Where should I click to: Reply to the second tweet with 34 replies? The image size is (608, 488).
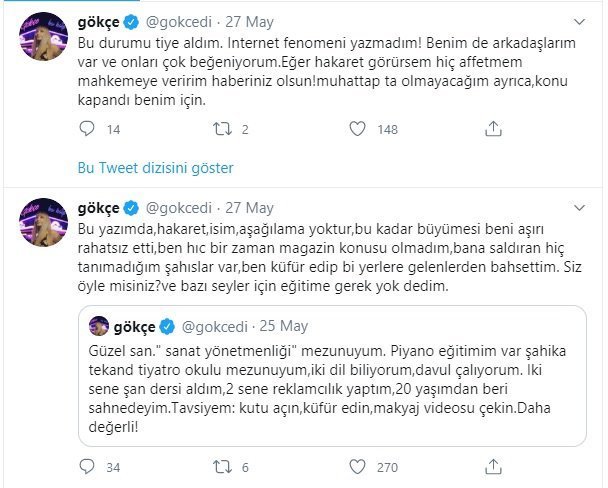click(x=88, y=465)
